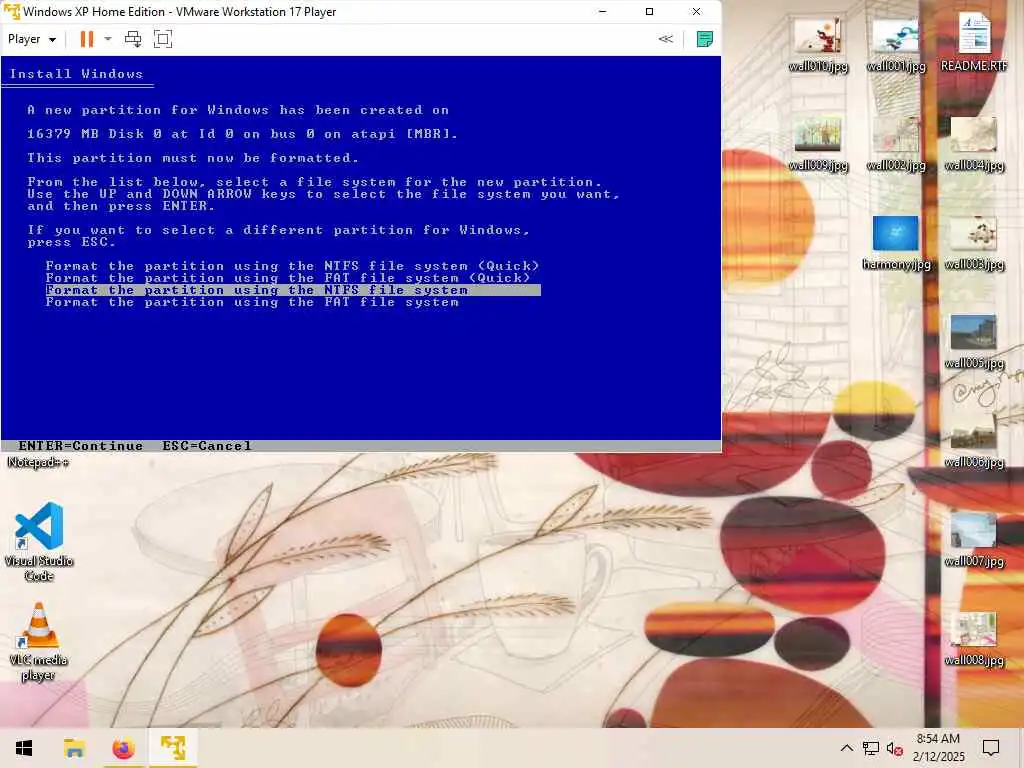Show hidden system tray icons chevron
1024x768 pixels.
click(x=846, y=748)
